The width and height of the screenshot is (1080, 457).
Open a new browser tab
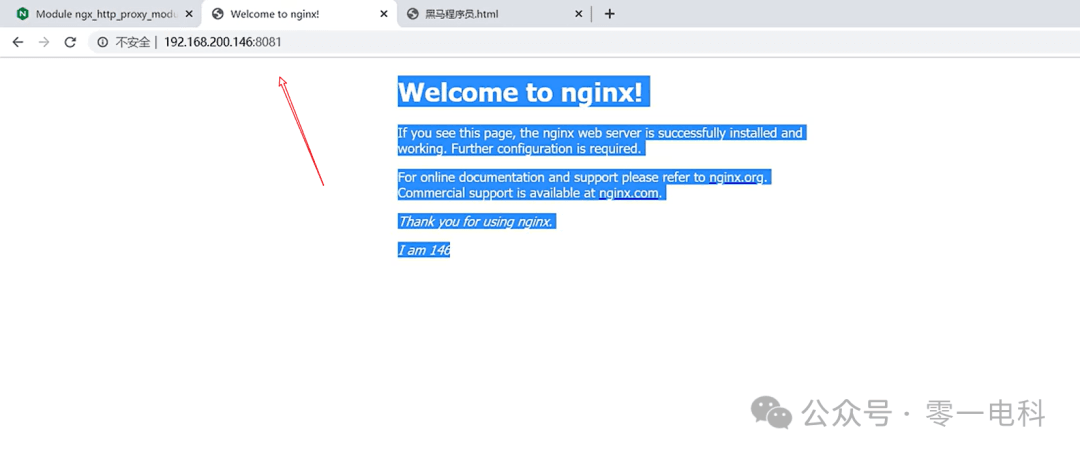pos(609,14)
